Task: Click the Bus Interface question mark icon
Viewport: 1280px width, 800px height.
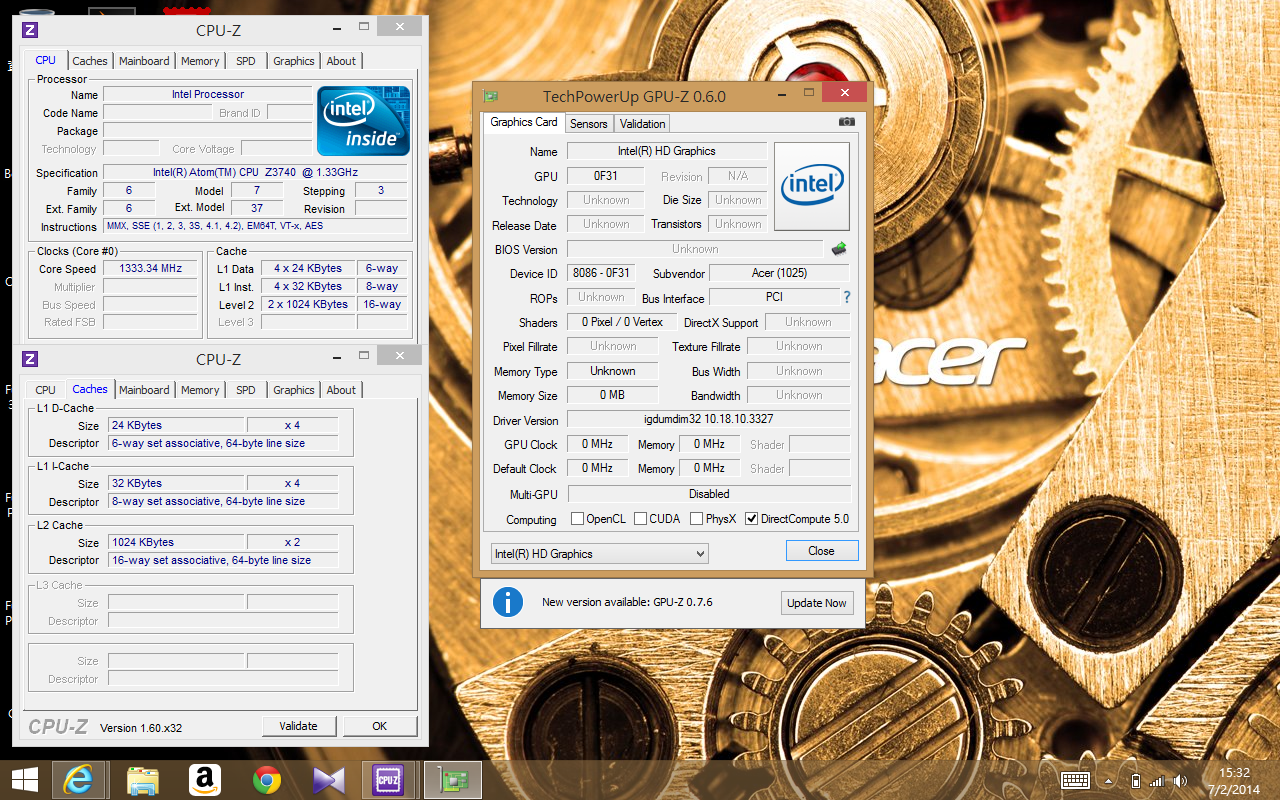Action: (847, 297)
